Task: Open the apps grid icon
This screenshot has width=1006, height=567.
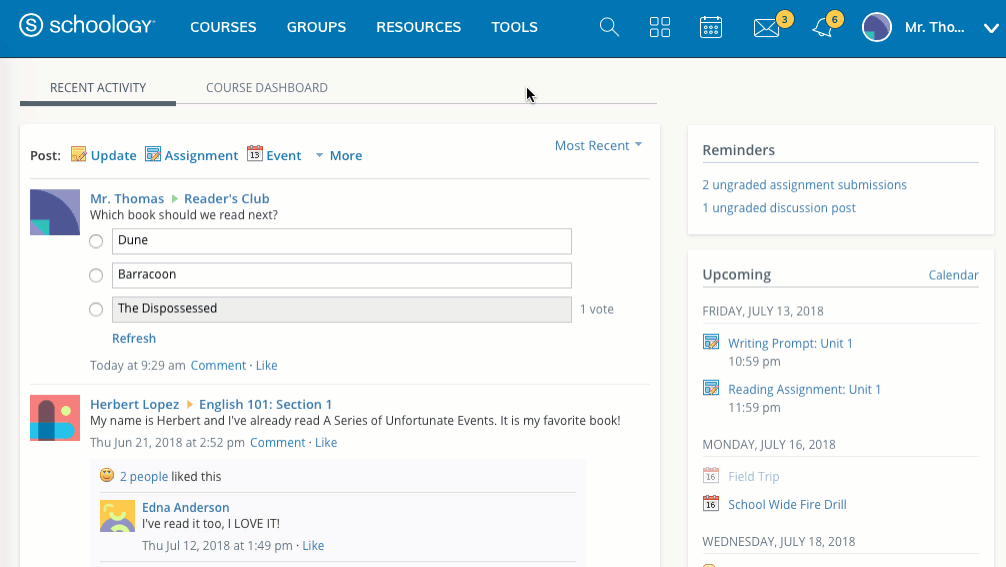Action: pos(660,27)
